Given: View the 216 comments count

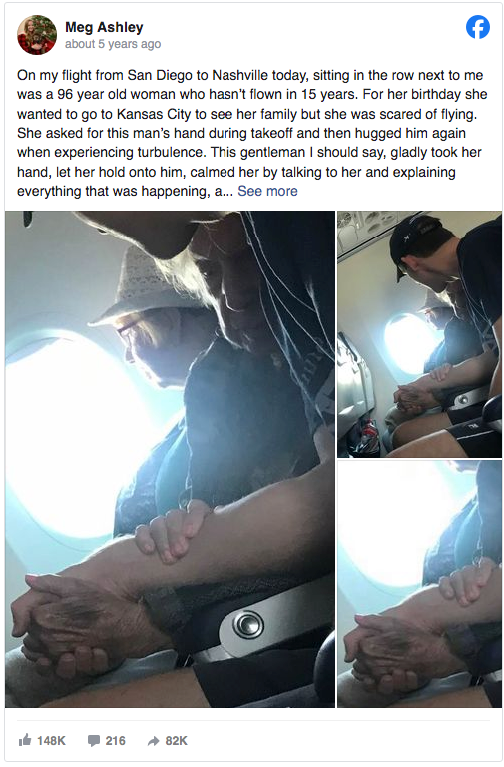Looking at the screenshot, I should (115, 741).
